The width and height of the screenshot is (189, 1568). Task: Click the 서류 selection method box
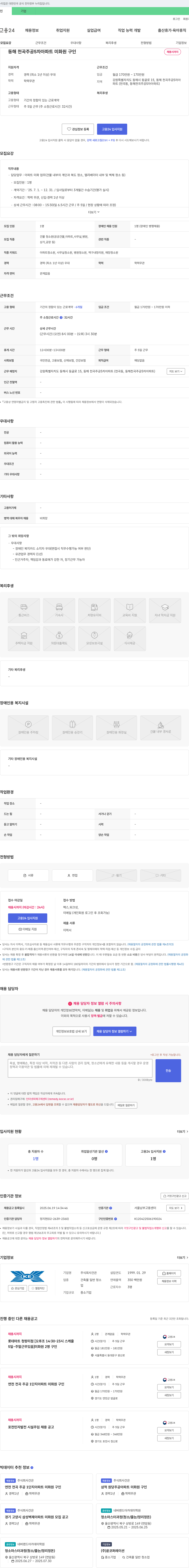pos(28,875)
